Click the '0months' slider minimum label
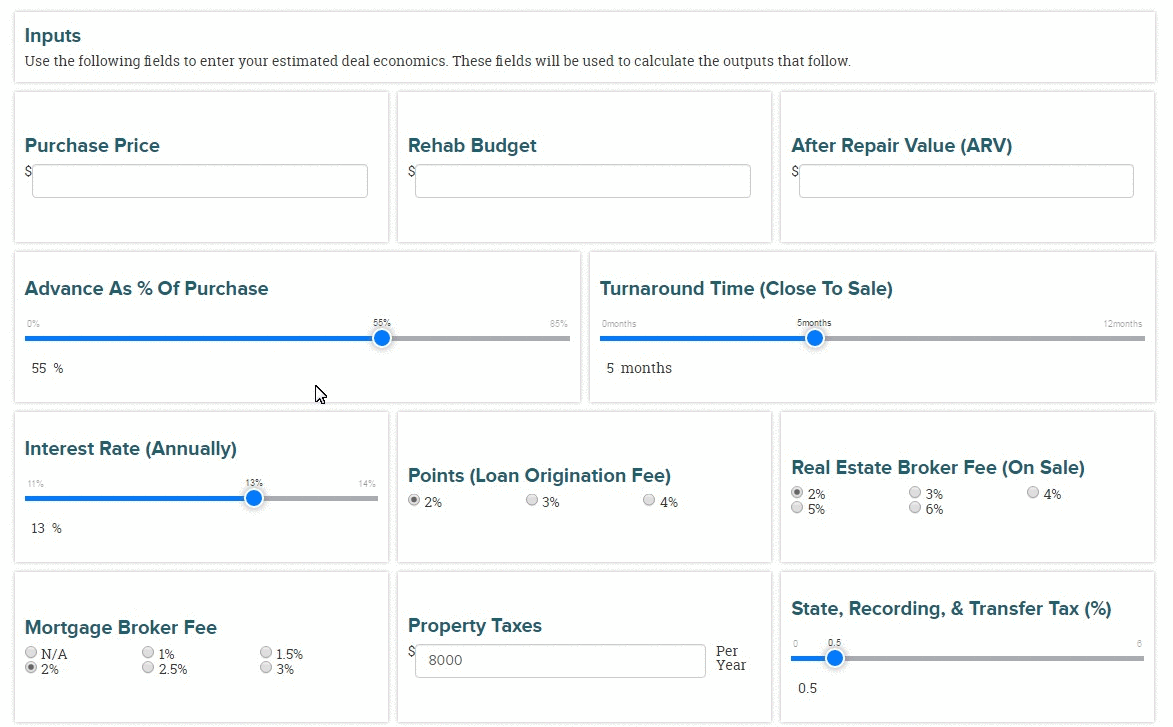 coord(619,324)
